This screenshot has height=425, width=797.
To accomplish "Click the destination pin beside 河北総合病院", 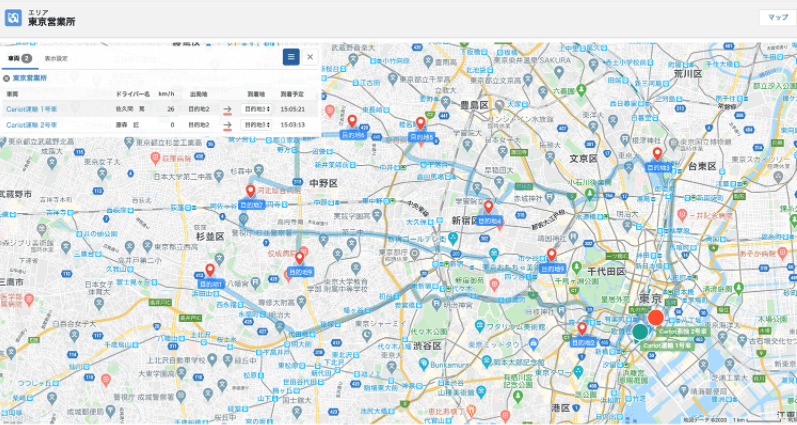I will tap(250, 191).
